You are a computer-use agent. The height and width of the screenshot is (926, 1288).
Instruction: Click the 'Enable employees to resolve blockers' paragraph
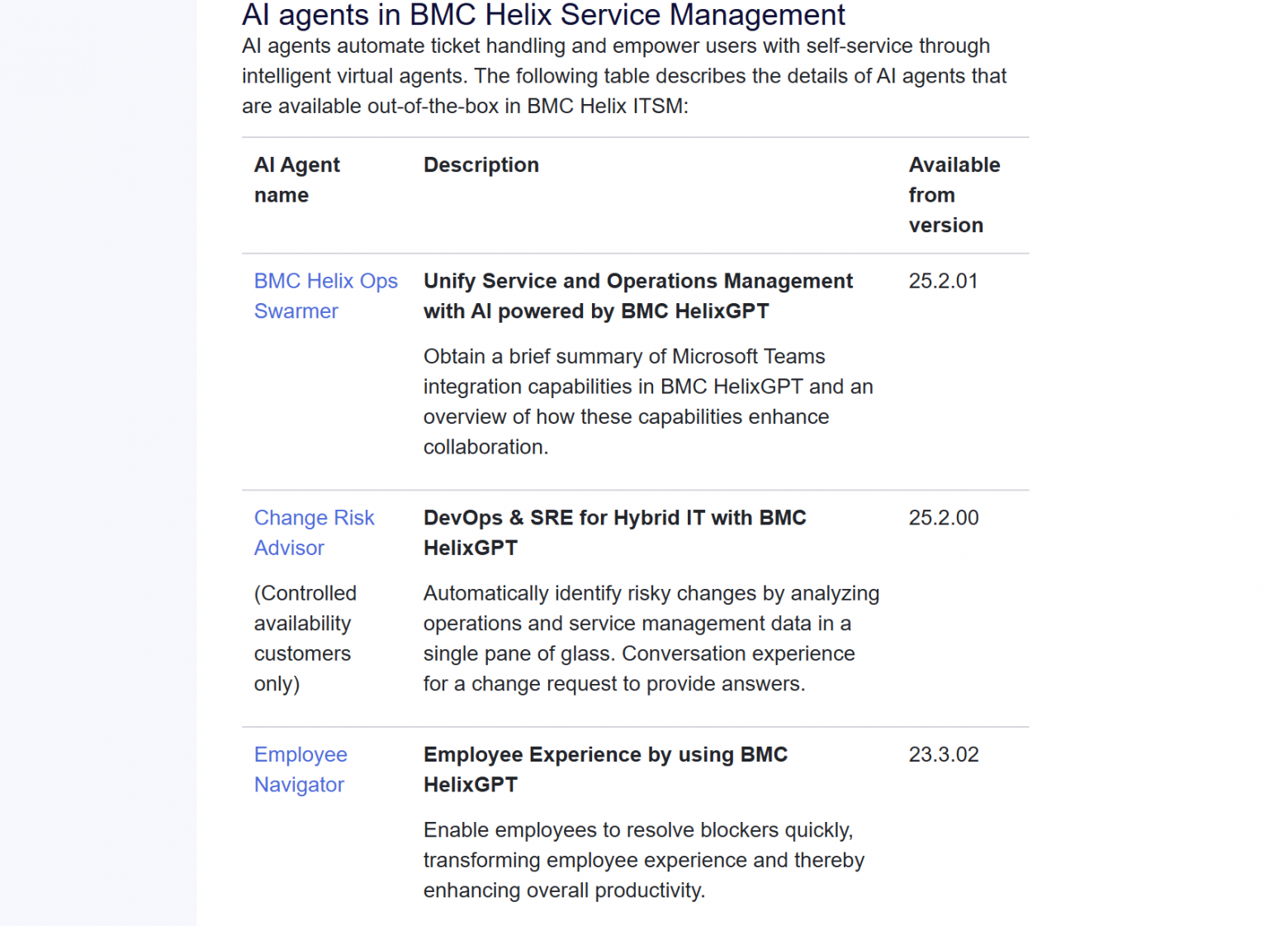point(643,860)
